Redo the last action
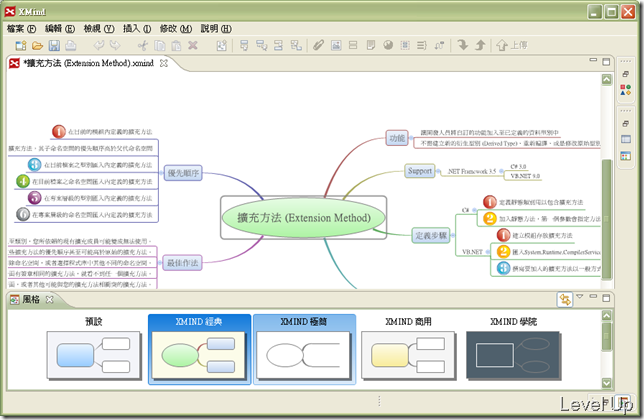 [x=115, y=45]
